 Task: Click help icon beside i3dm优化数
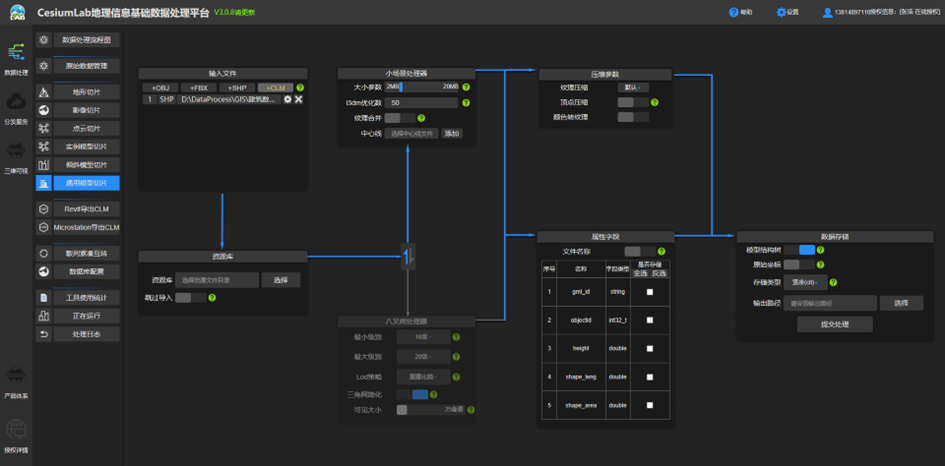click(x=466, y=103)
